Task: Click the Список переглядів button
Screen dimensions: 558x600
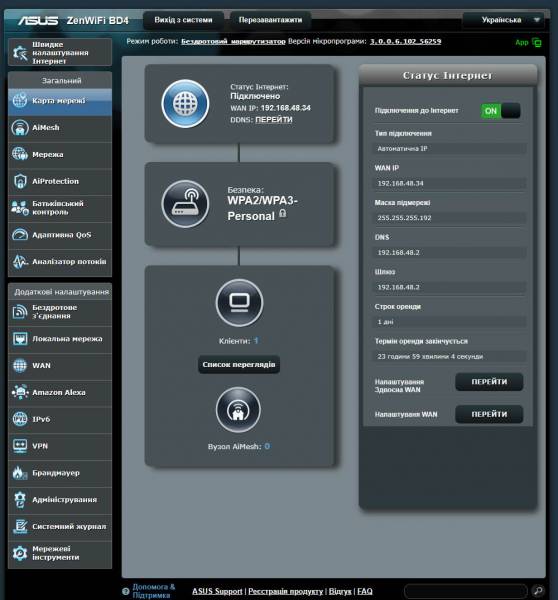Action: [239, 365]
